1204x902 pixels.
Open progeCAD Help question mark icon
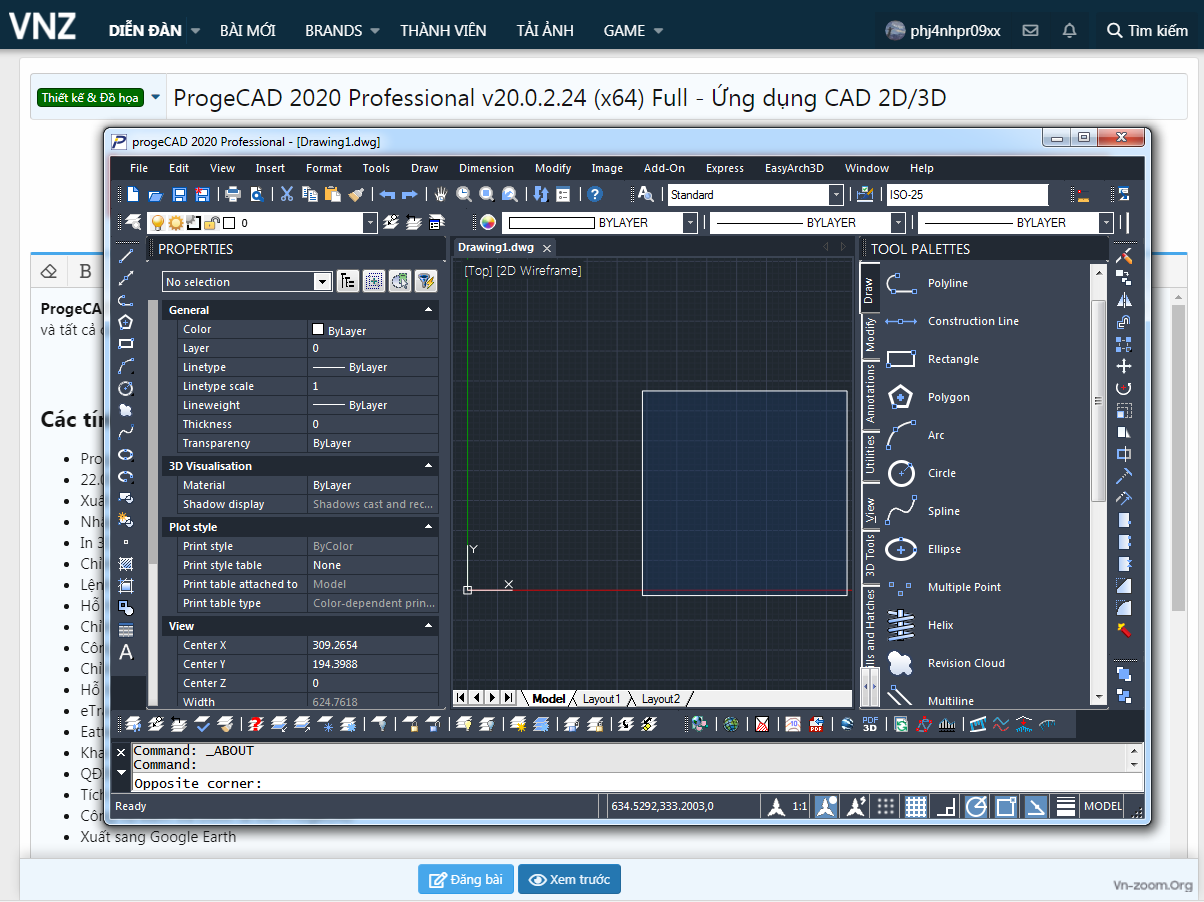(595, 194)
